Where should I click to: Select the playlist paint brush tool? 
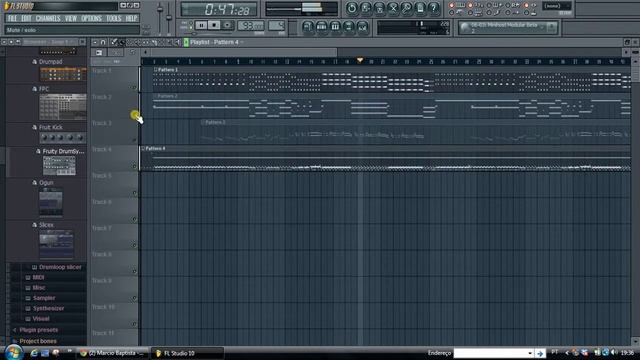[x=122, y=42]
